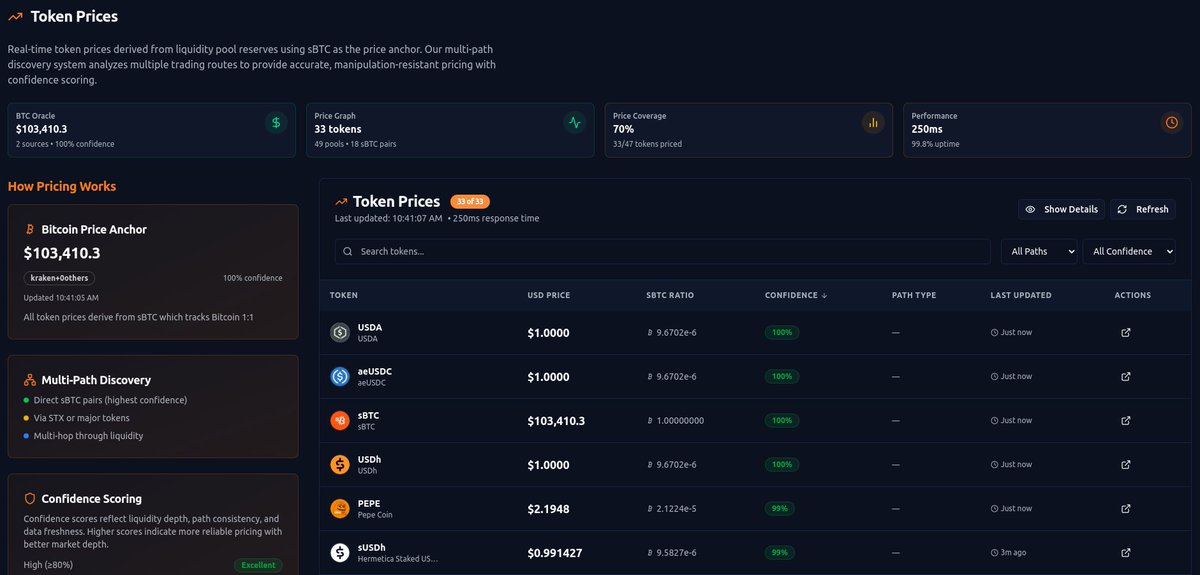Image resolution: width=1200 pixels, height=575 pixels.
Task: Open external link for USDA token
Action: tap(1126, 333)
